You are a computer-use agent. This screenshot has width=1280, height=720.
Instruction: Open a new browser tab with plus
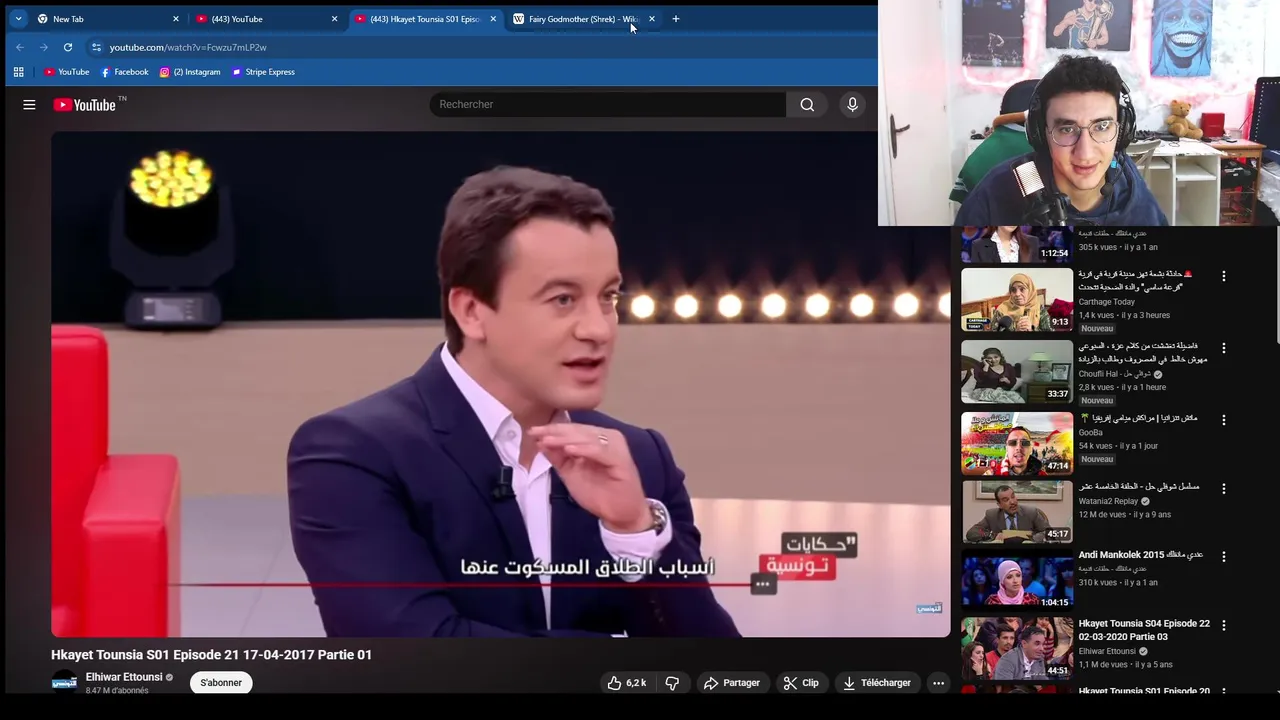(675, 19)
